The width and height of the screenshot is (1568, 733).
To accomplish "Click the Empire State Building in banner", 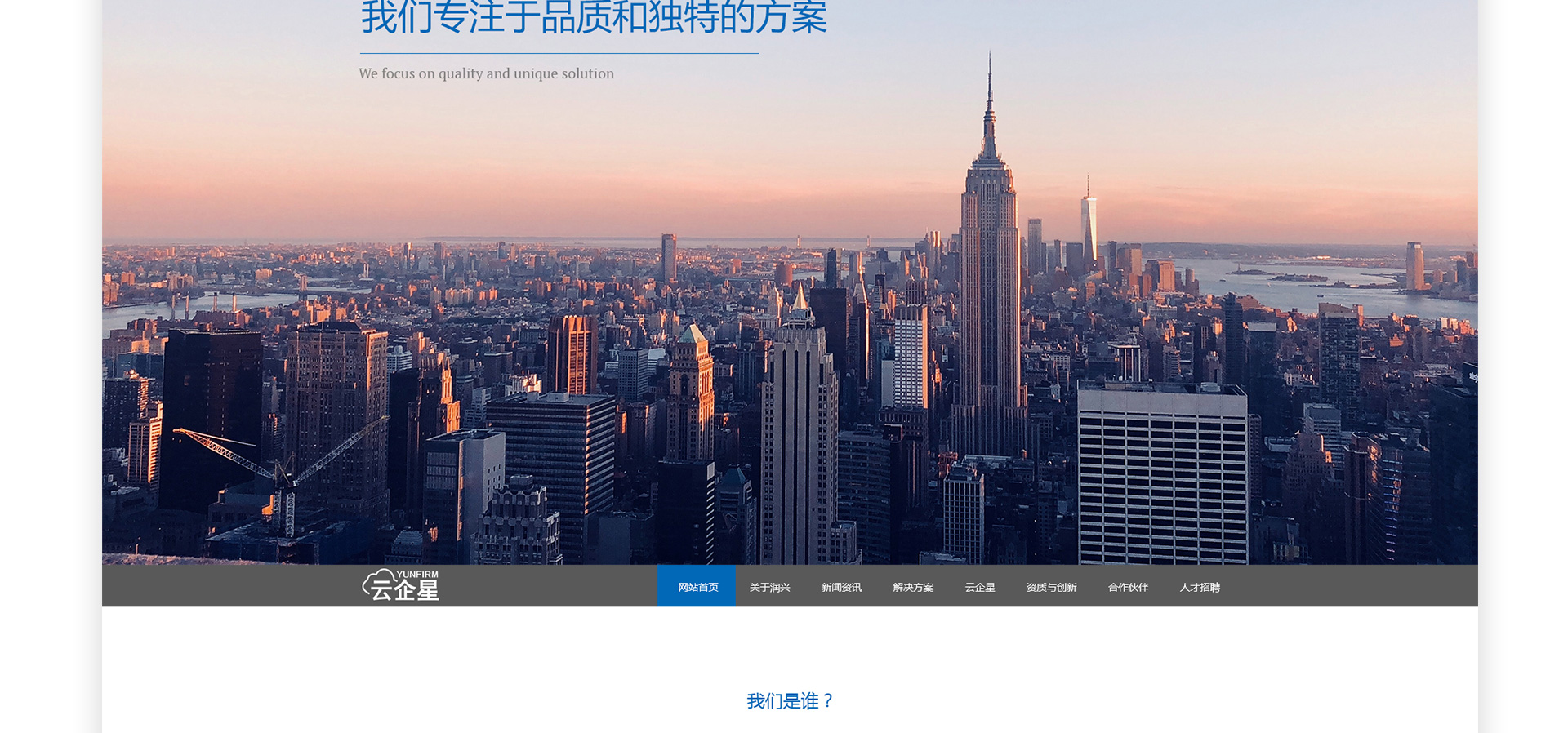I will (x=990, y=269).
